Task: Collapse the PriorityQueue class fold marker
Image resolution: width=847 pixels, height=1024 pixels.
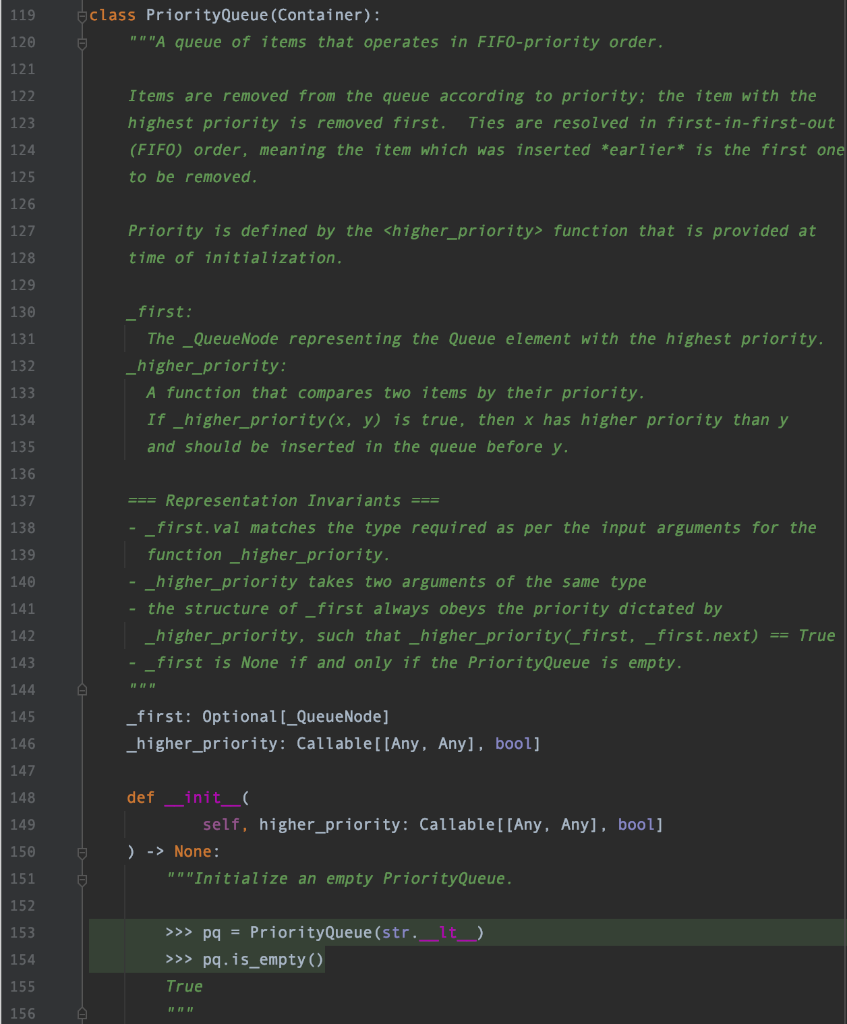Action: click(x=80, y=14)
